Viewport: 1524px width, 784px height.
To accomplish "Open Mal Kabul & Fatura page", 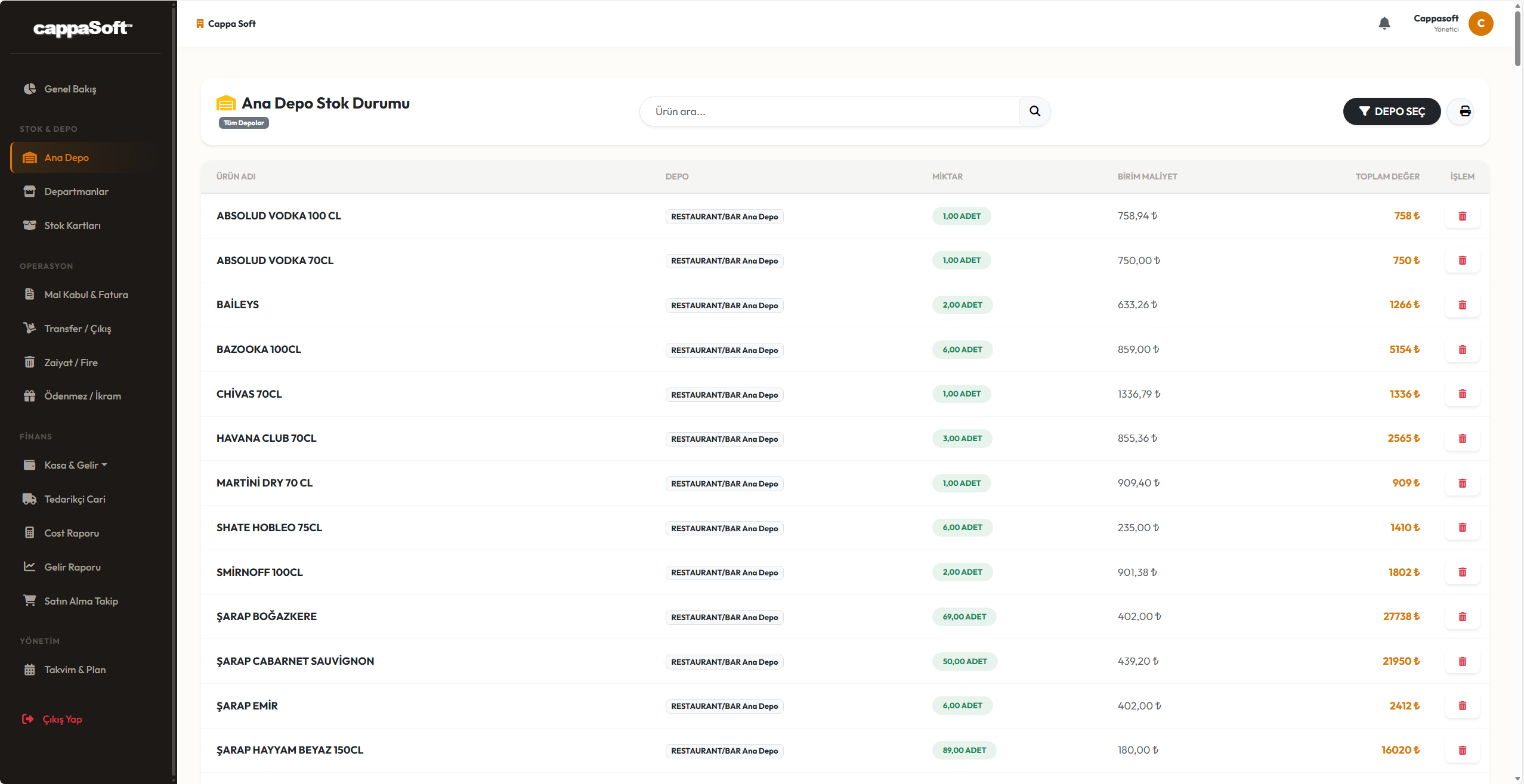I will pyautogui.click(x=86, y=295).
